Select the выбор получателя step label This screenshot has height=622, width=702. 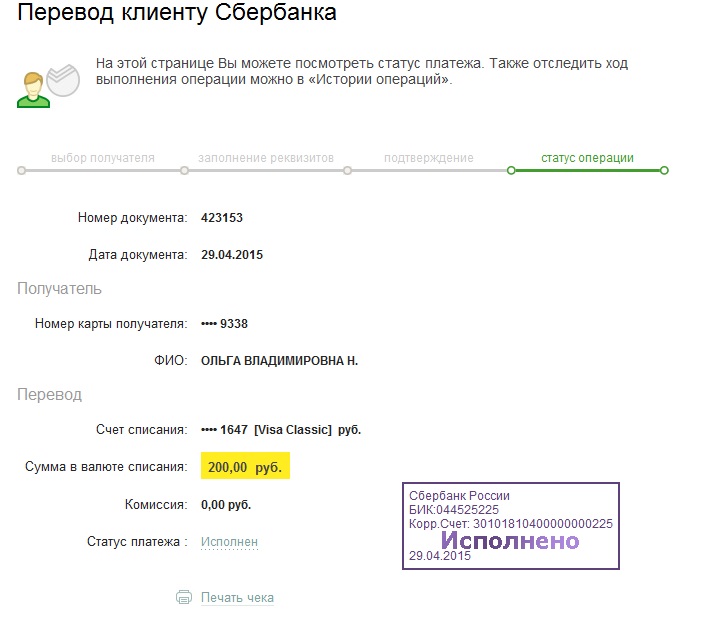pyautogui.click(x=103, y=158)
